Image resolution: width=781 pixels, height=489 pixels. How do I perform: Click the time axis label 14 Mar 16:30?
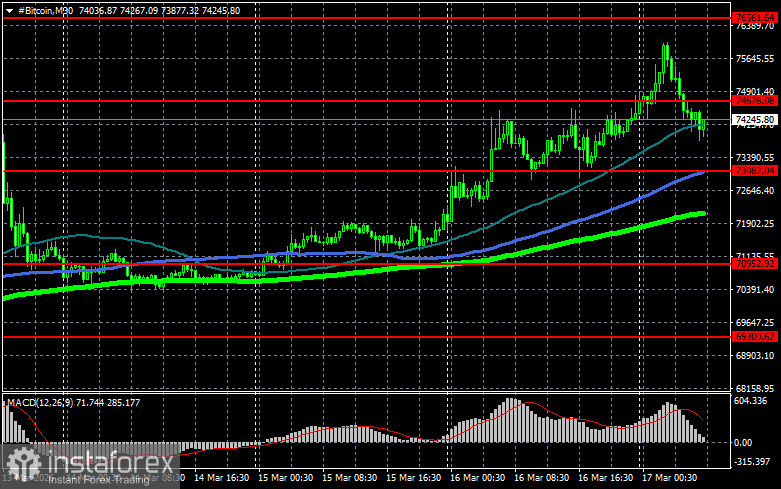[x=222, y=478]
